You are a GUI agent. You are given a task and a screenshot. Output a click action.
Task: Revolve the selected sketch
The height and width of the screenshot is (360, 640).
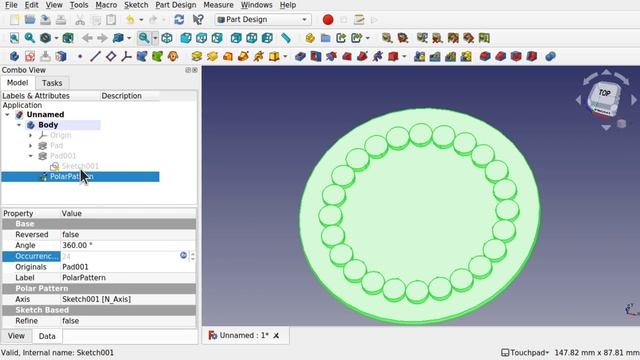(x=212, y=56)
